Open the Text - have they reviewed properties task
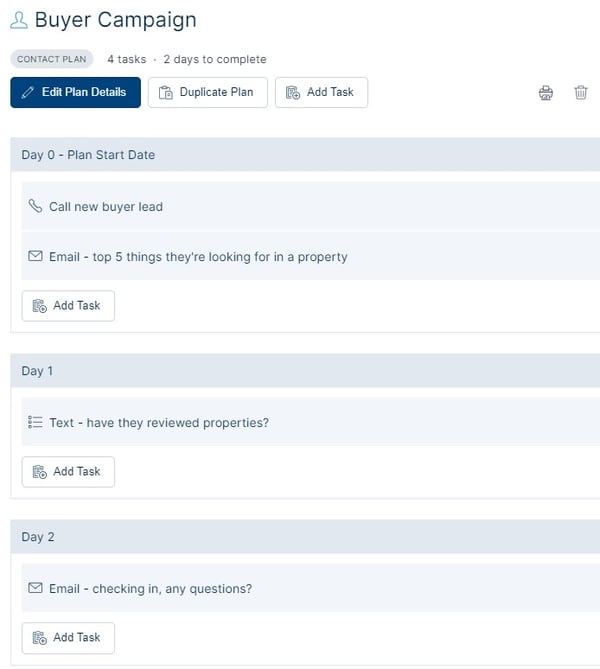Image resolution: width=600 pixels, height=669 pixels. (x=311, y=422)
